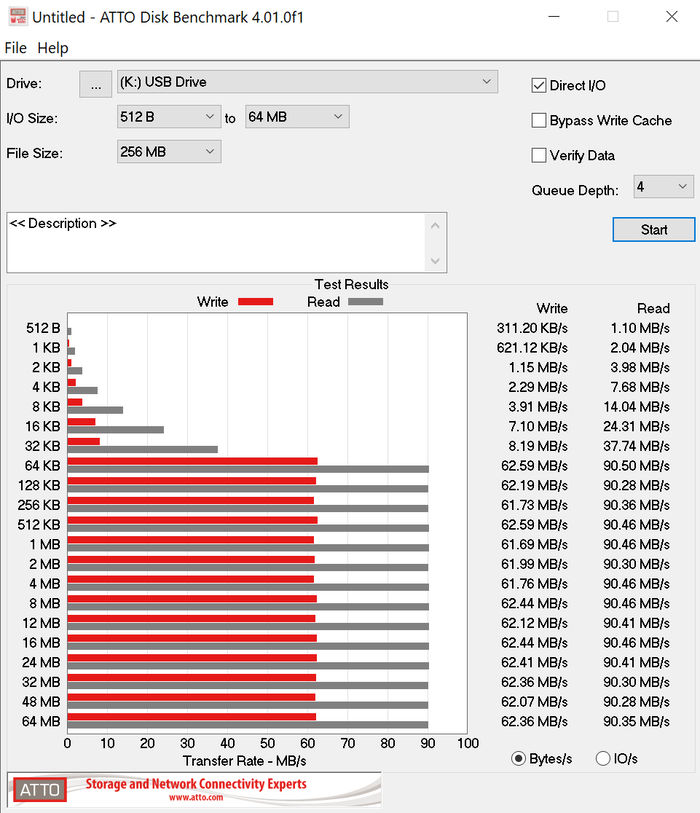700x813 pixels.
Task: Select the IO/s radio button
Action: pyautogui.click(x=603, y=759)
